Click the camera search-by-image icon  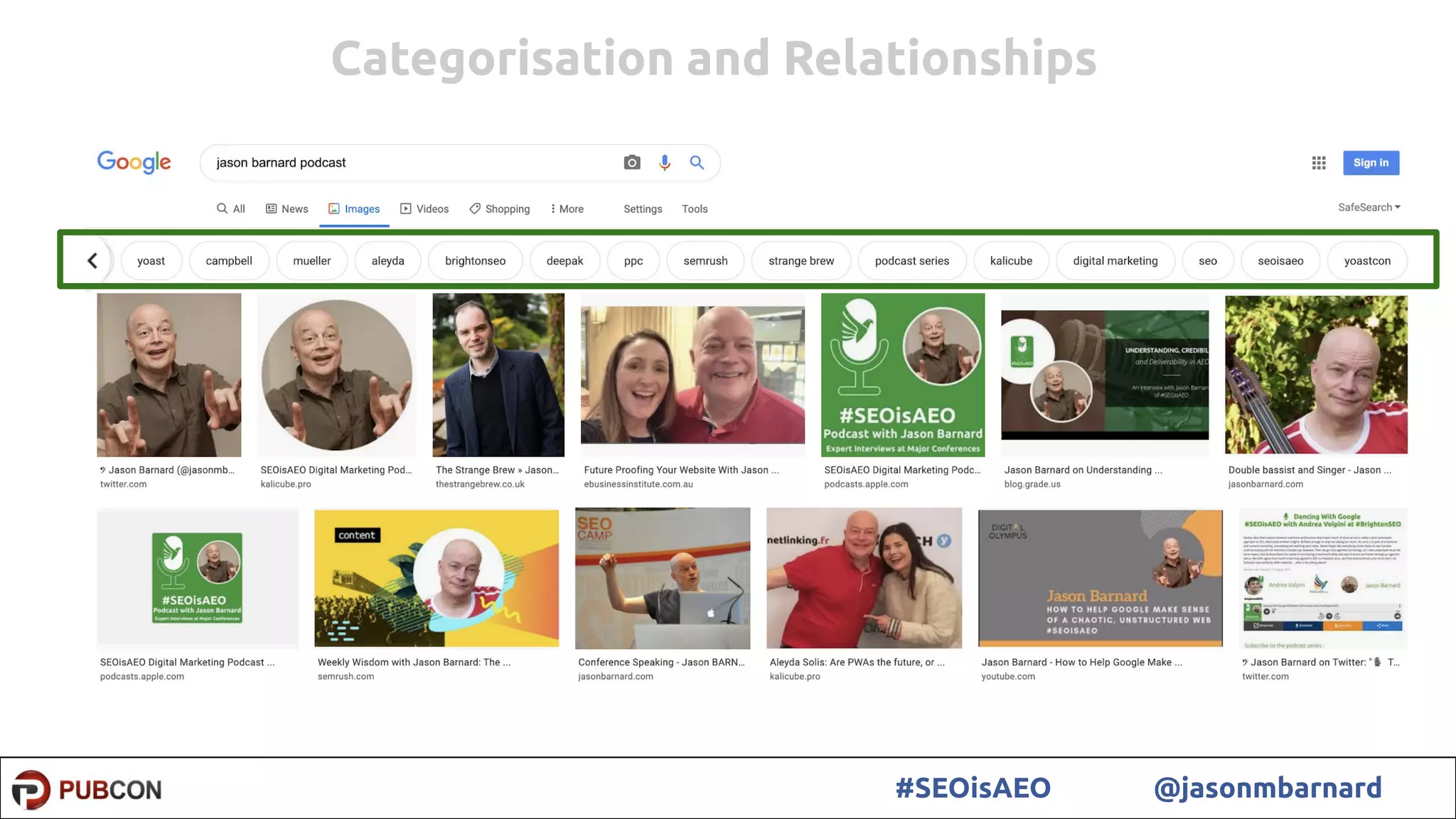(x=631, y=163)
